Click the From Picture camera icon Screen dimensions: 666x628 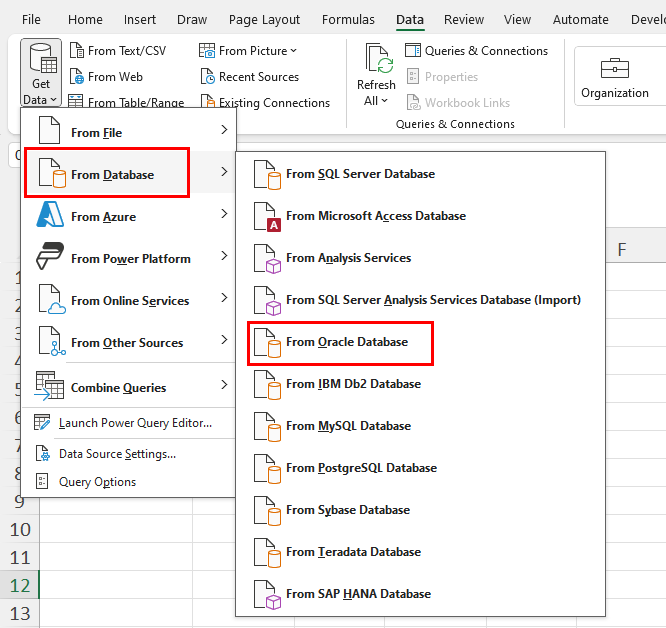click(207, 51)
